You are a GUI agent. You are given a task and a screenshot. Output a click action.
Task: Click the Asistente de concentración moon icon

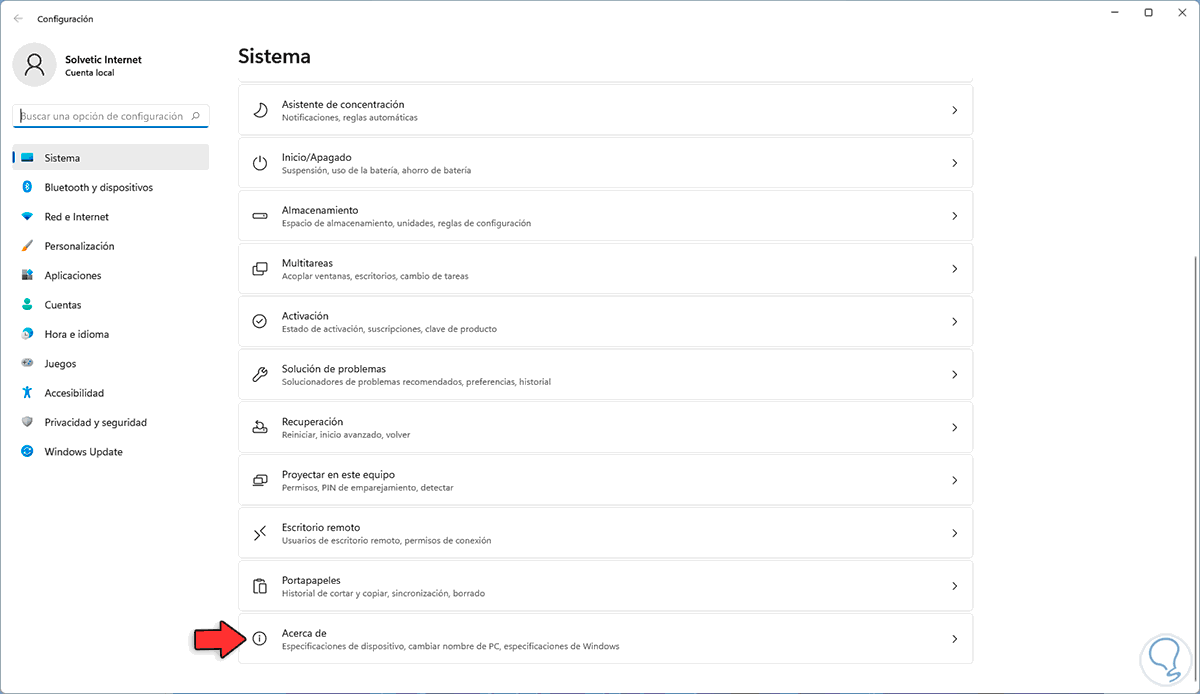(x=260, y=110)
